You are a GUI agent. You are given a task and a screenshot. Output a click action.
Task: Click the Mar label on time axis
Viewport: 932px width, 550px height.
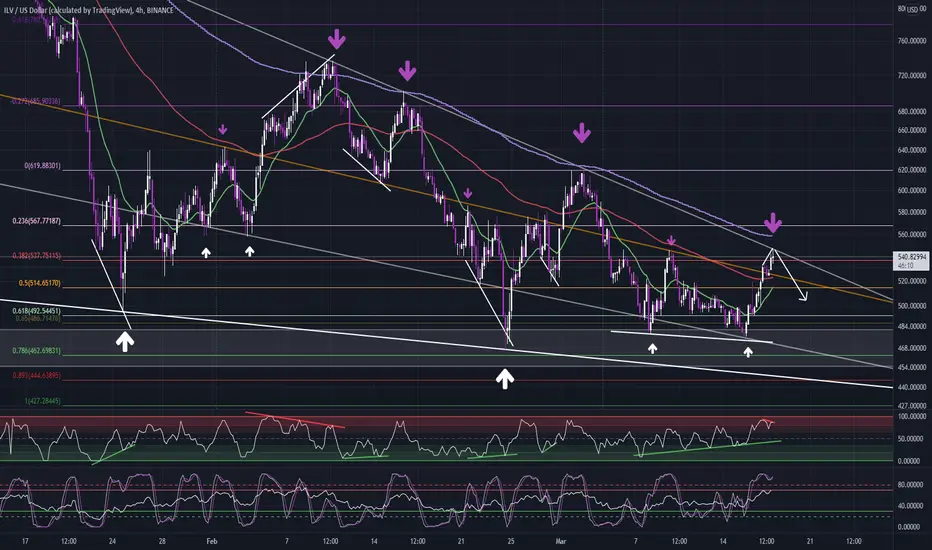[561, 542]
